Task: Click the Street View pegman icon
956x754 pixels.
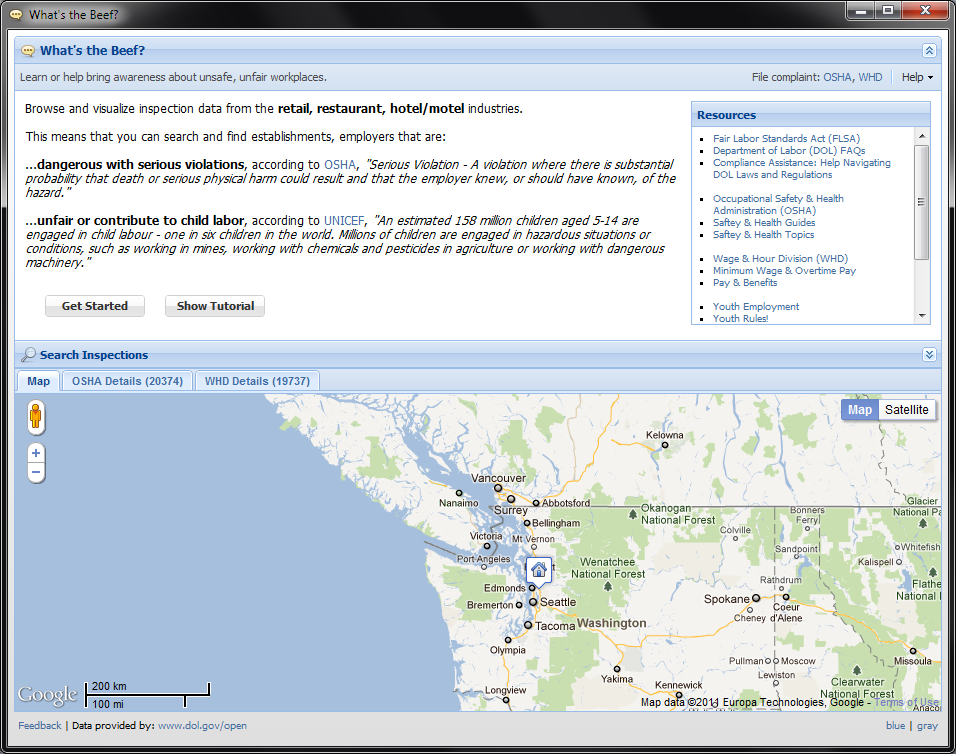Action: tap(35, 417)
